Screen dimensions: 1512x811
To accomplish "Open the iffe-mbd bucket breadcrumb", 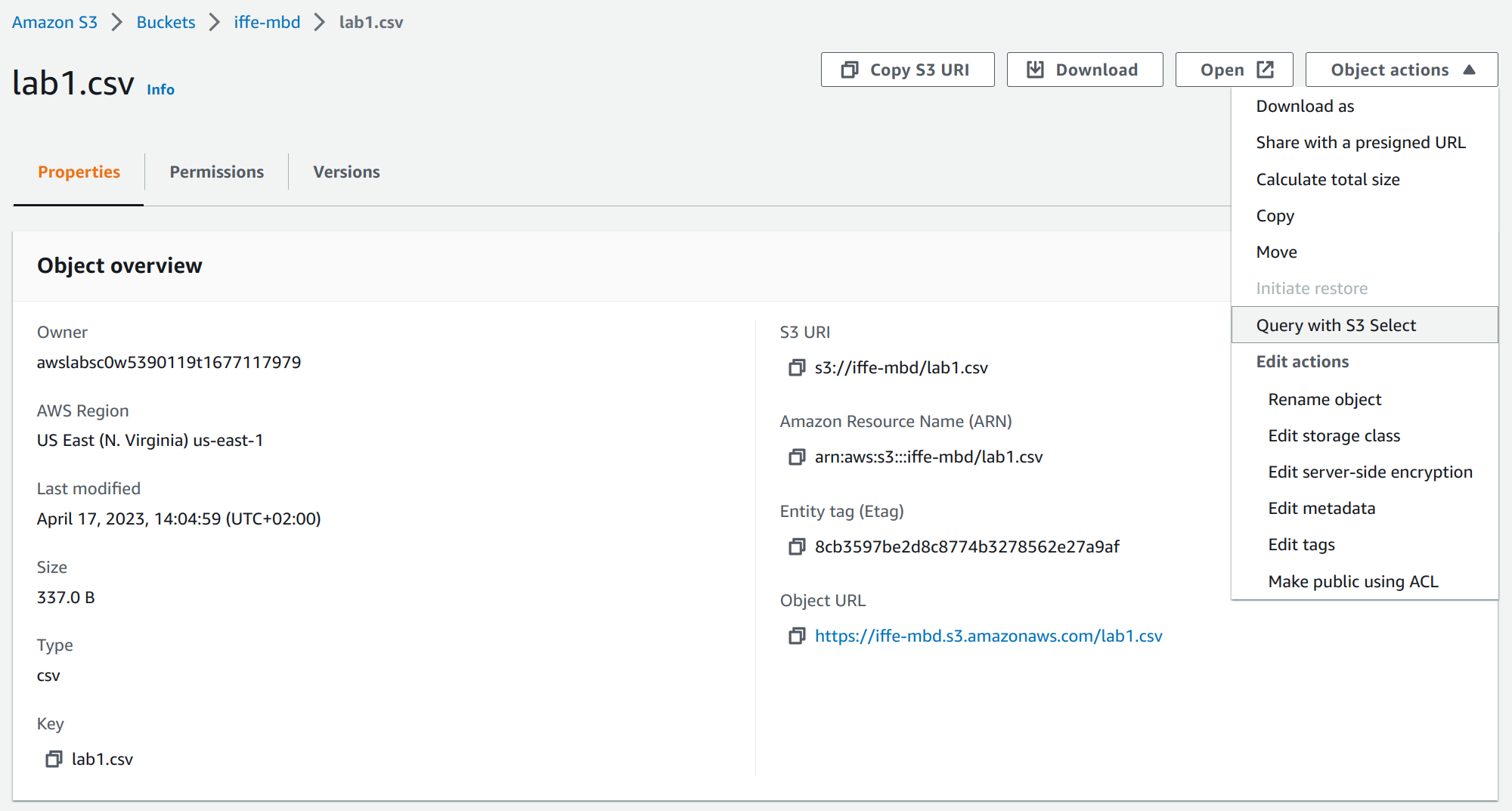I will pos(267,22).
